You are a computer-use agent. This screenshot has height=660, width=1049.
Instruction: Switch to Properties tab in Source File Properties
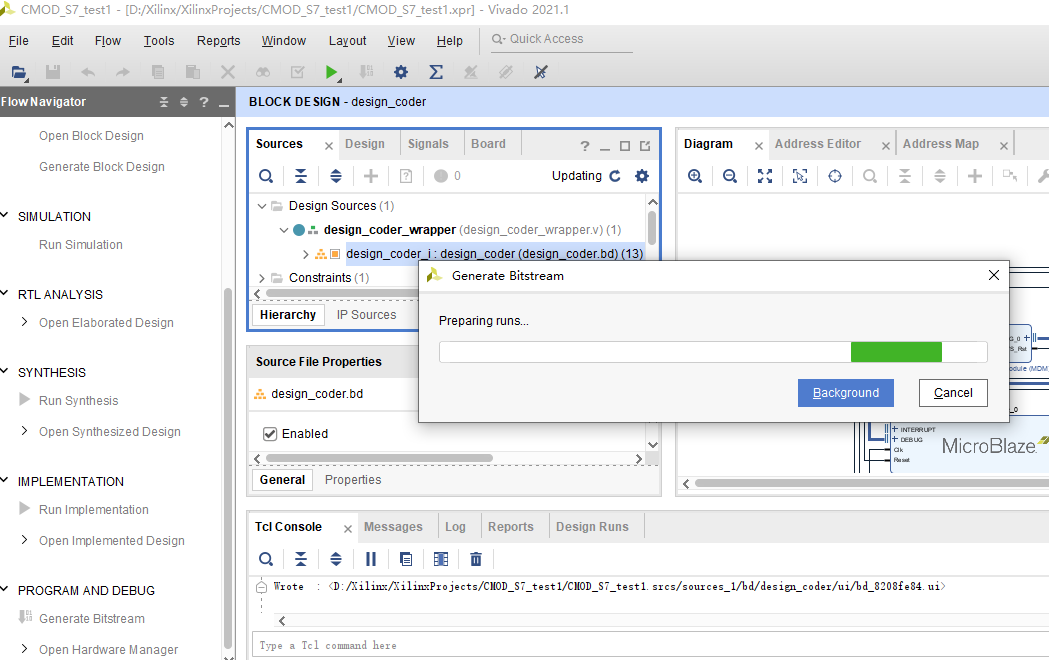[353, 480]
